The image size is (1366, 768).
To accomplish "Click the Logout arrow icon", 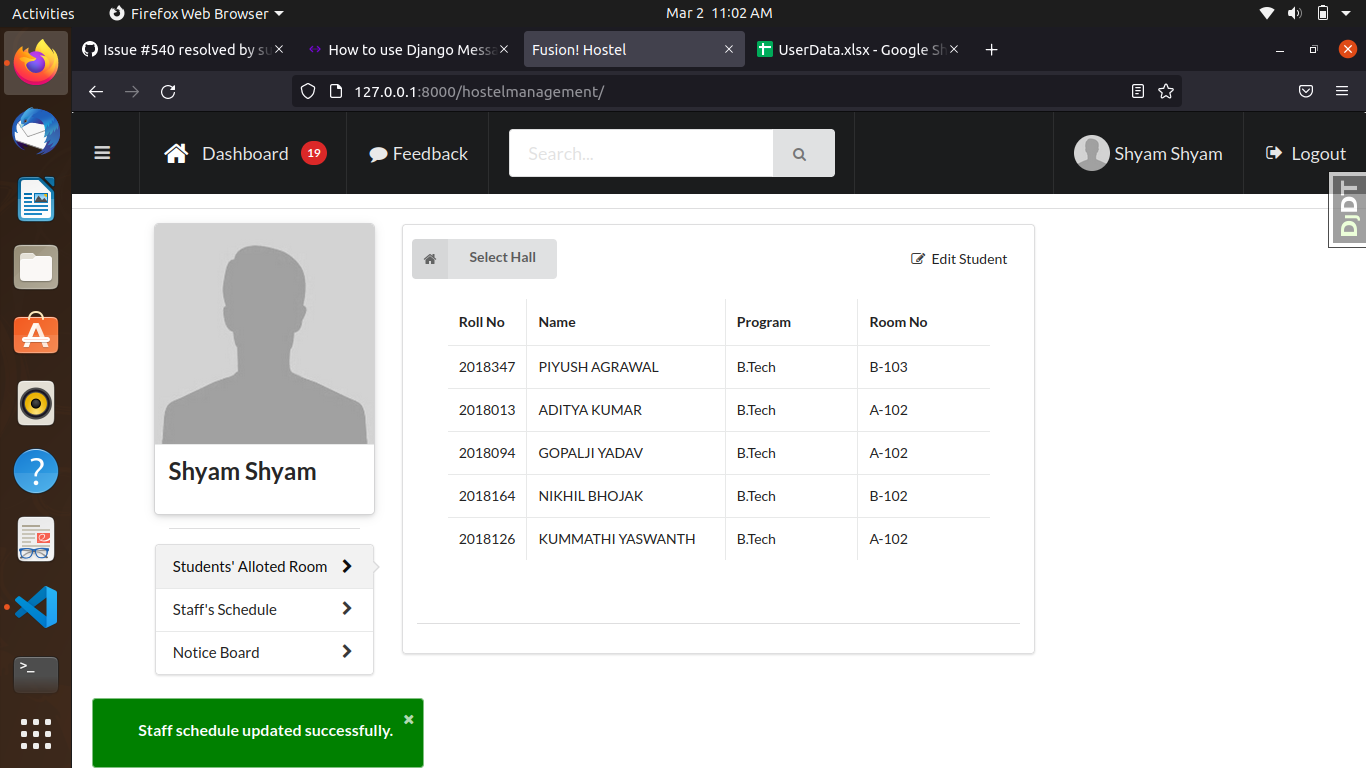I will click(1274, 153).
